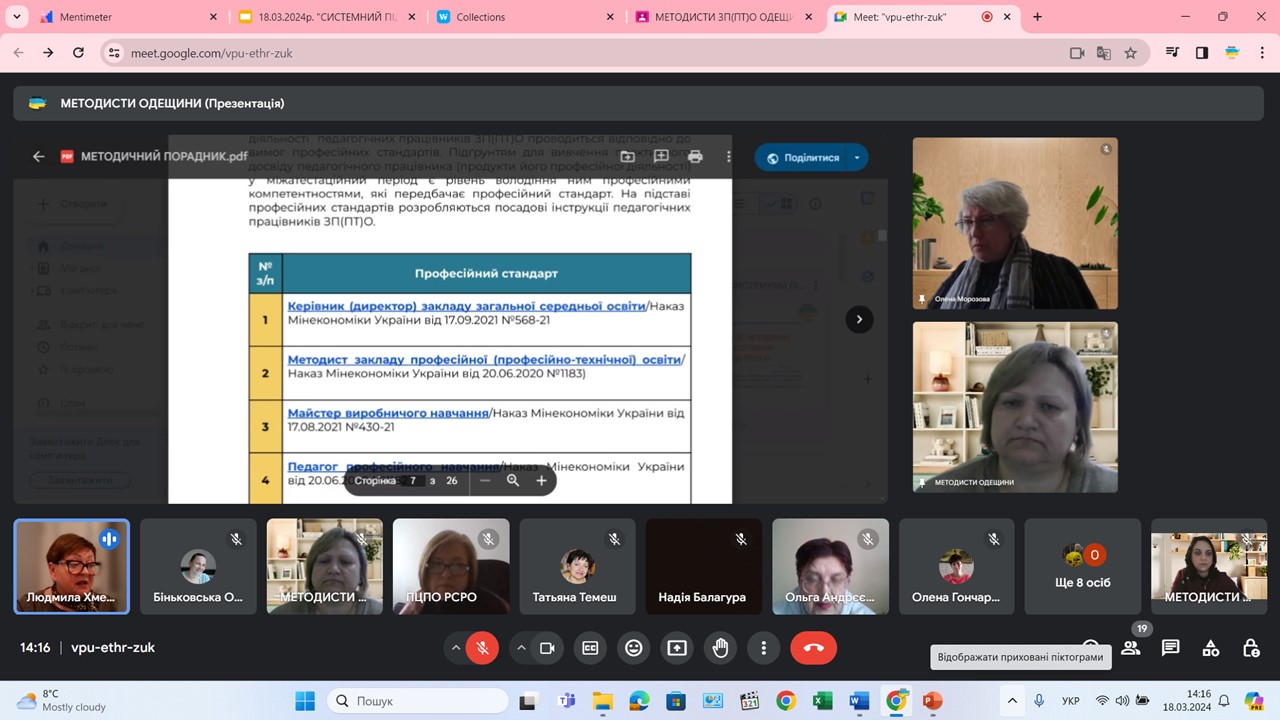
Task: Open the meeting chat panel
Action: [1171, 648]
